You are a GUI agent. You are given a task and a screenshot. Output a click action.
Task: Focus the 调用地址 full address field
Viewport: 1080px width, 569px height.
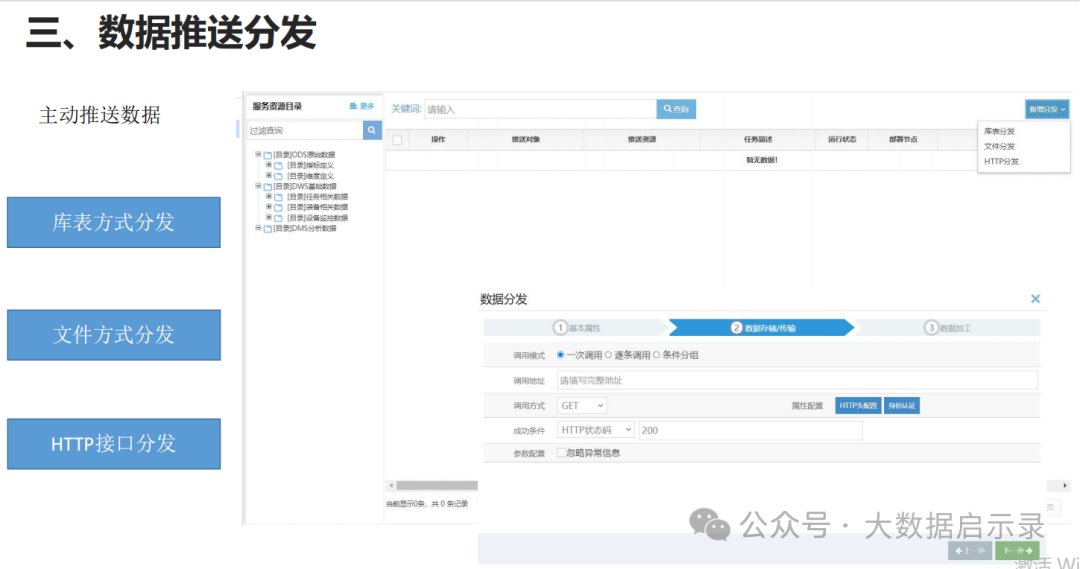tap(797, 380)
